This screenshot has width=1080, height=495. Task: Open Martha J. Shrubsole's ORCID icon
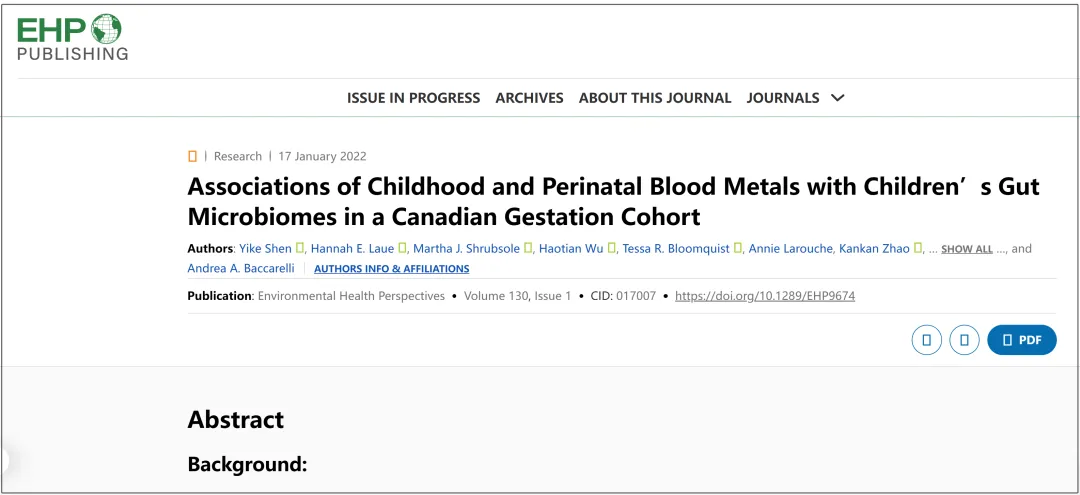pyautogui.click(x=528, y=249)
